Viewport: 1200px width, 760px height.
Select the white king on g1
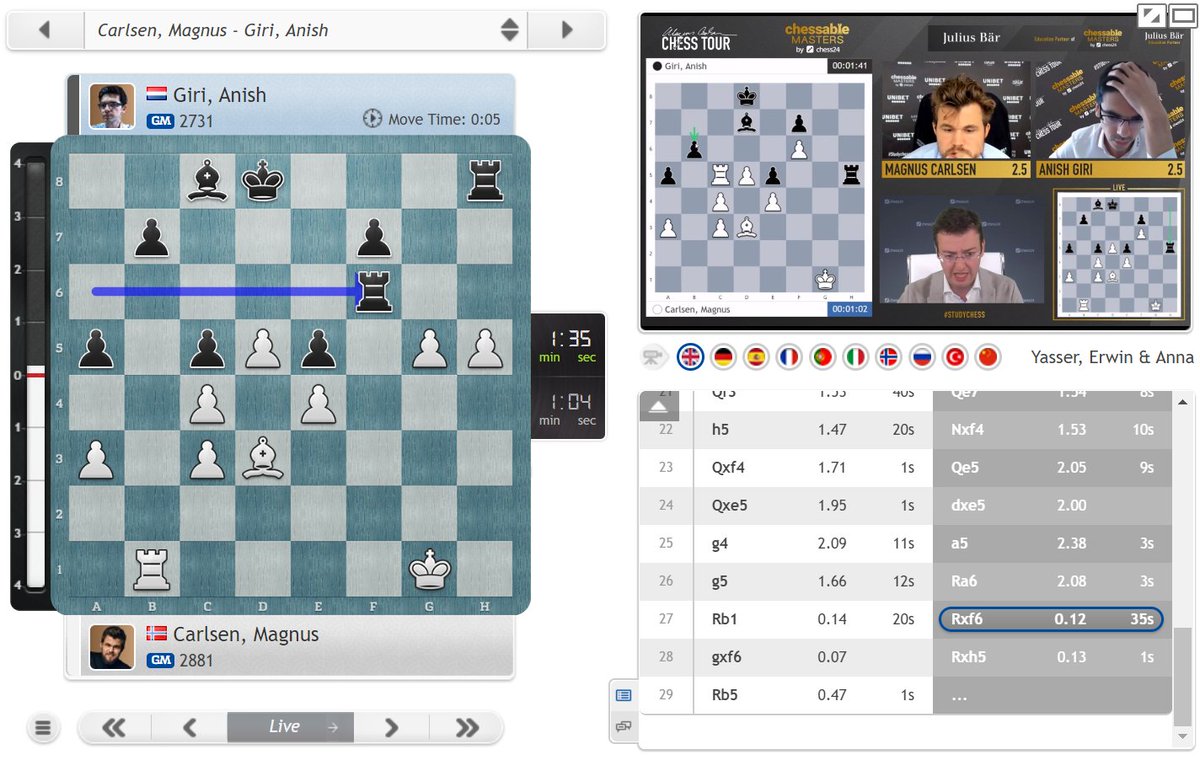pos(429,569)
